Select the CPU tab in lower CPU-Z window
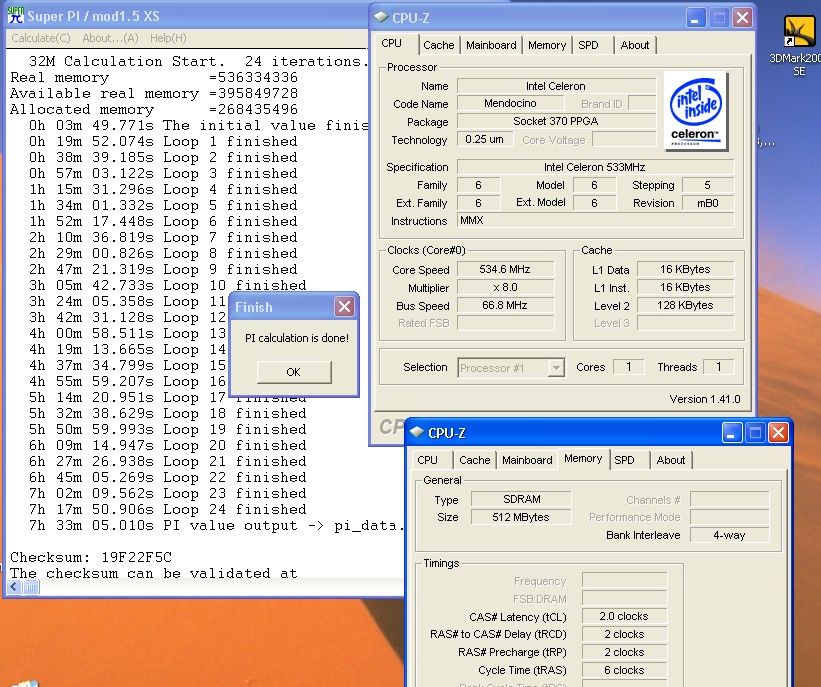The image size is (821, 687). 427,460
